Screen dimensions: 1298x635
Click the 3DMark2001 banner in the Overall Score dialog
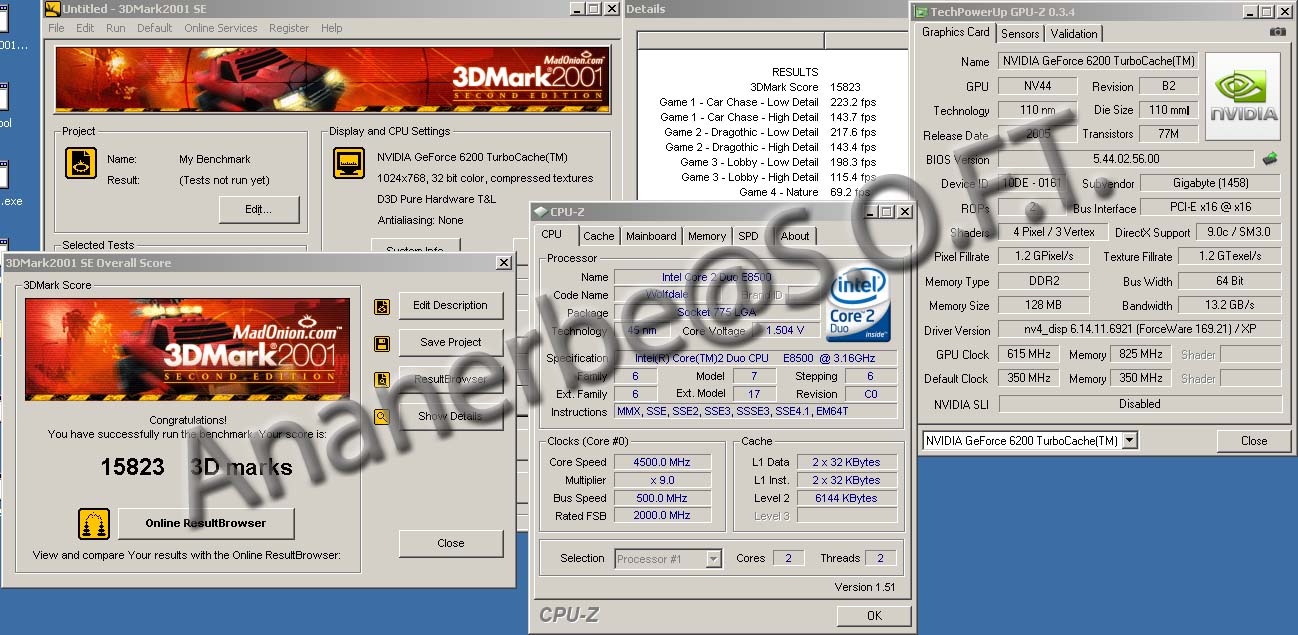[x=188, y=349]
